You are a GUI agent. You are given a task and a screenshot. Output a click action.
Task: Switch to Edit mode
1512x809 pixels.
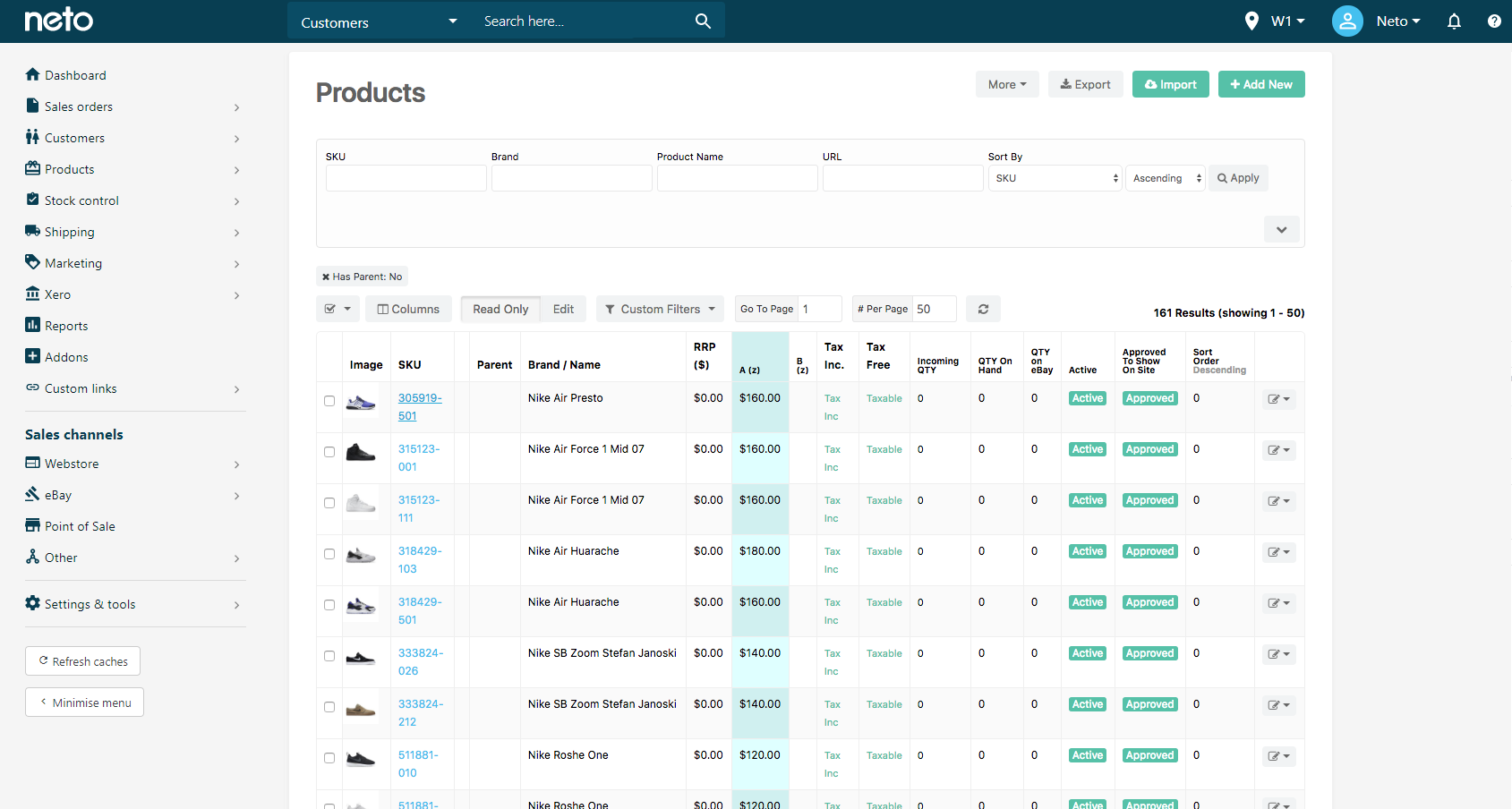point(563,309)
